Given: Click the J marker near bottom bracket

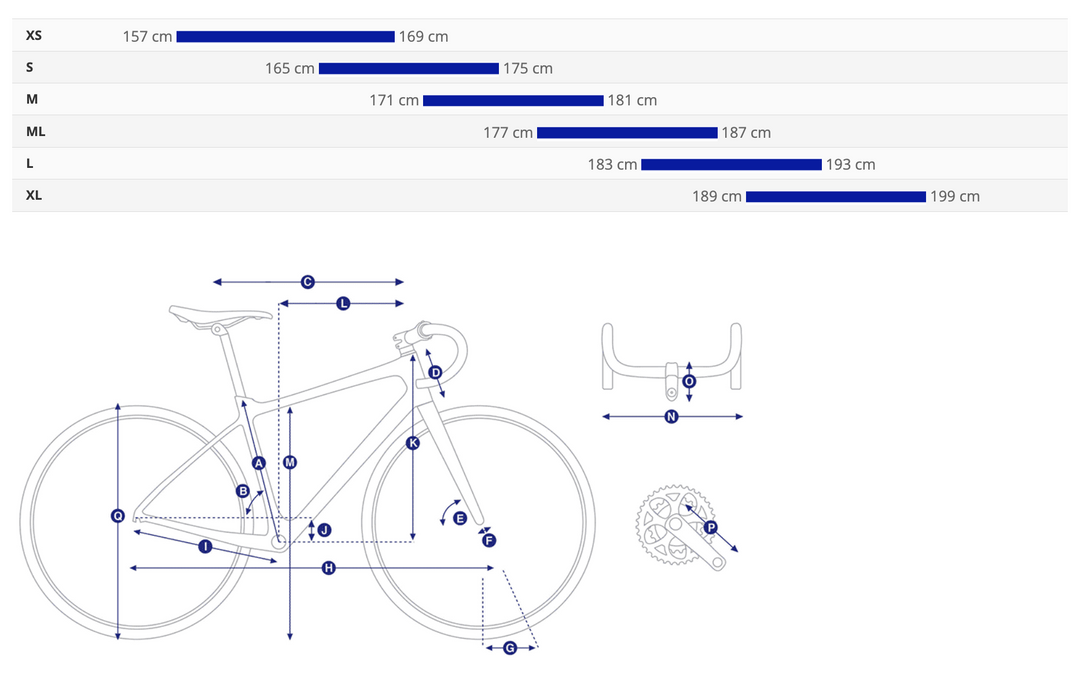Looking at the screenshot, I should pos(324,530).
